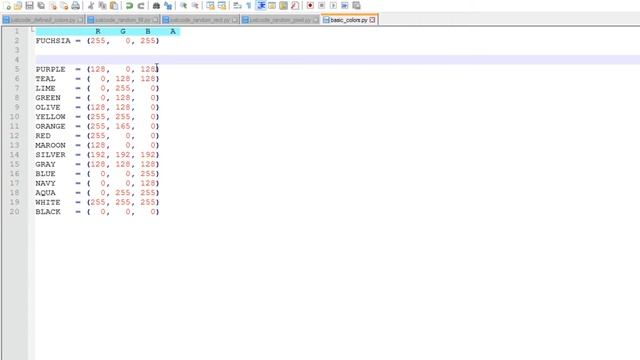Create a new file from toolbar

7,6
